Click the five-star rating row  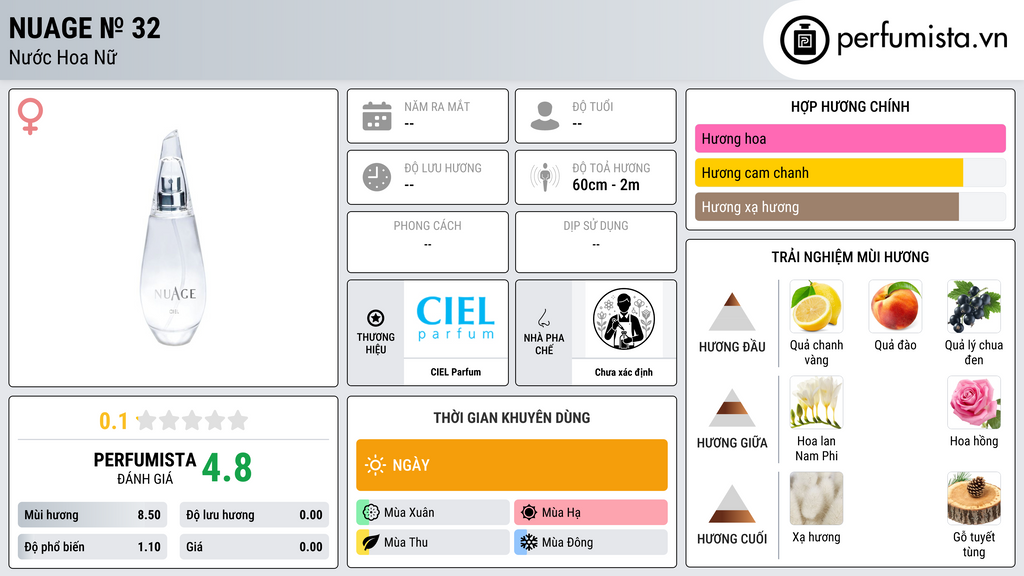tap(192, 420)
